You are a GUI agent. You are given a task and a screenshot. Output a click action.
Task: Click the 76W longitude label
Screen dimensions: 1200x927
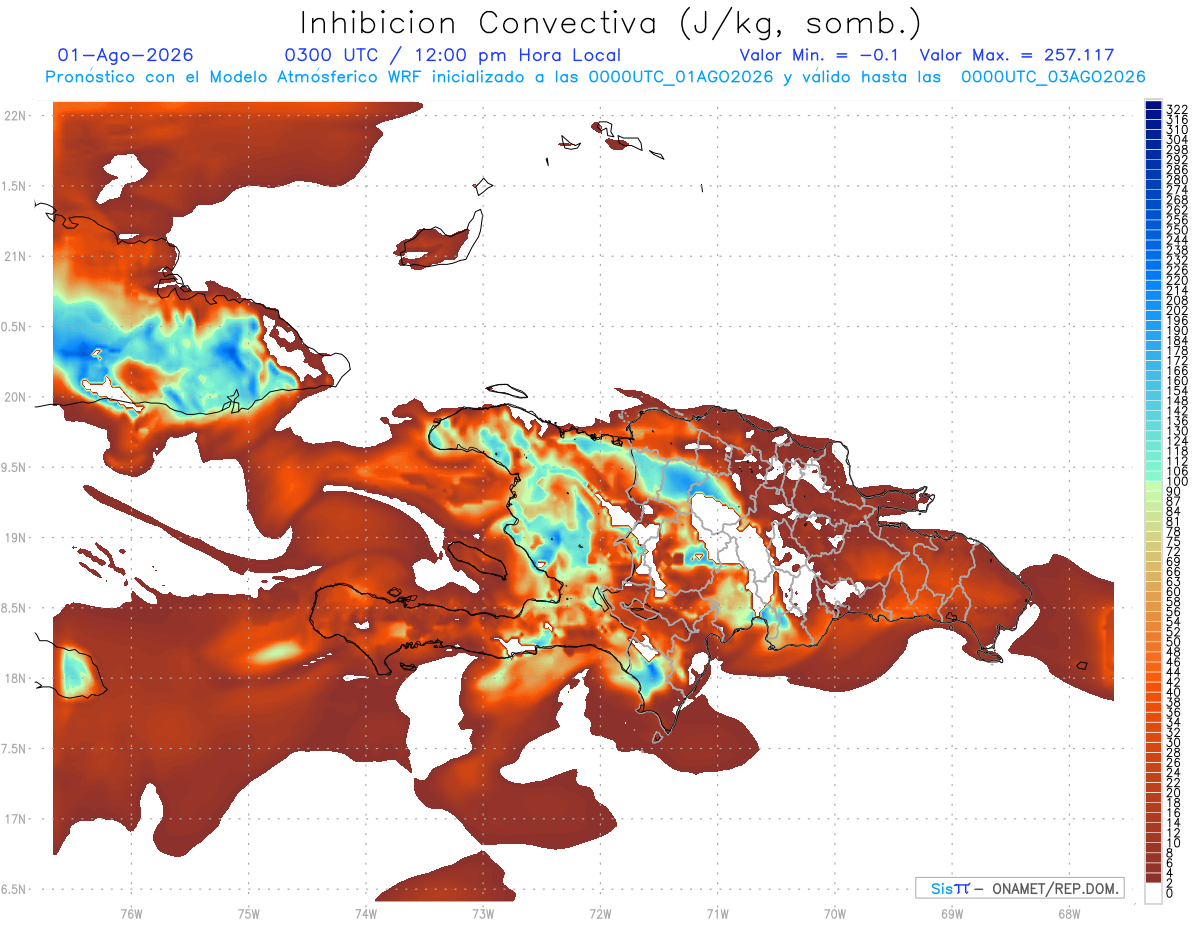coord(131,914)
